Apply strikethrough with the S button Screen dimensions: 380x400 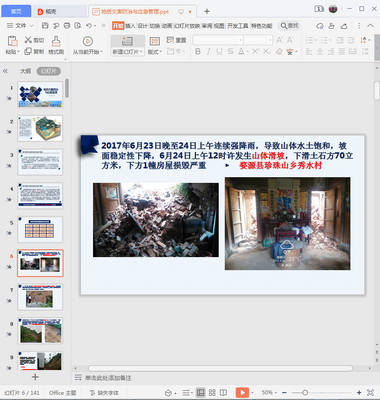point(230,51)
